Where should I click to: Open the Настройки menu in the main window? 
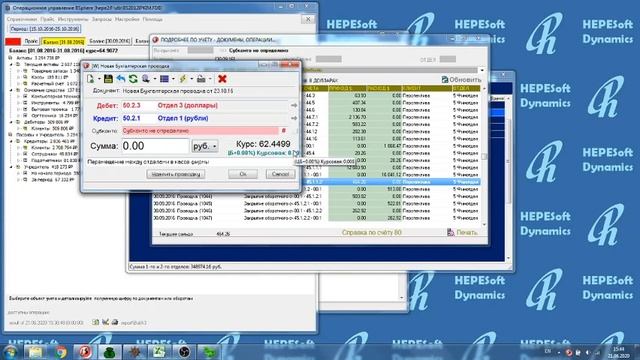127,19
